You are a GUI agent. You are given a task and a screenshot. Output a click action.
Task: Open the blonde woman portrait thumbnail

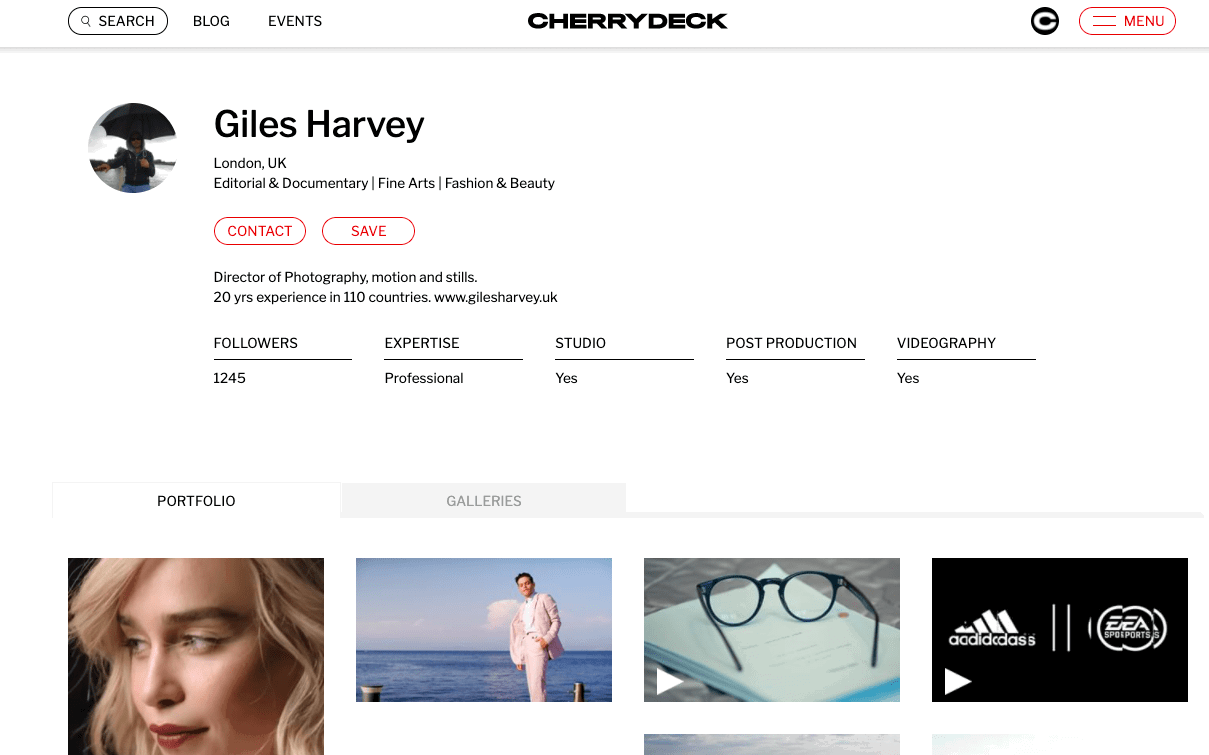click(x=196, y=656)
